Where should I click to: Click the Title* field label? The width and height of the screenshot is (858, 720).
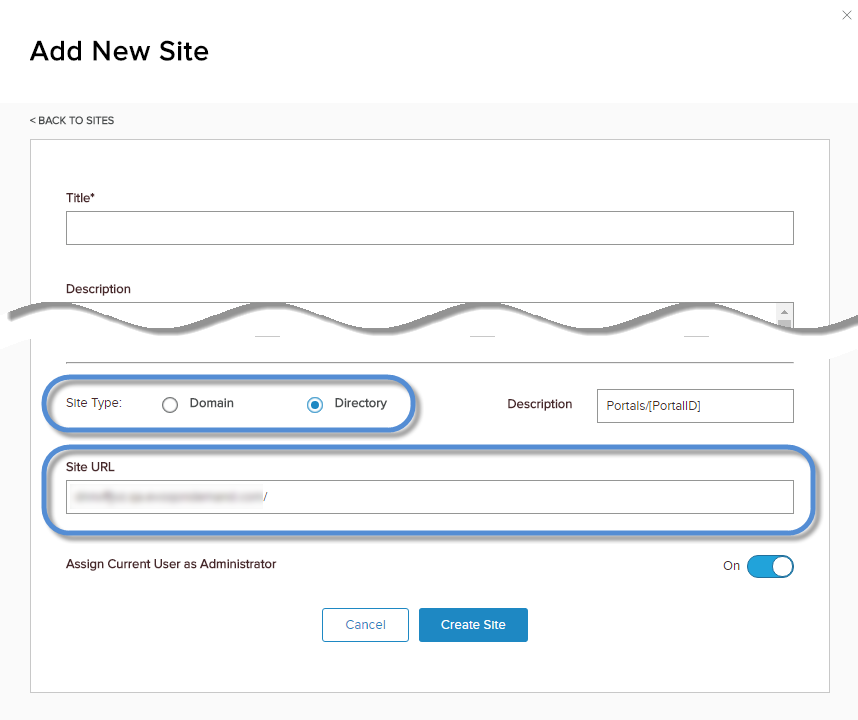point(80,198)
